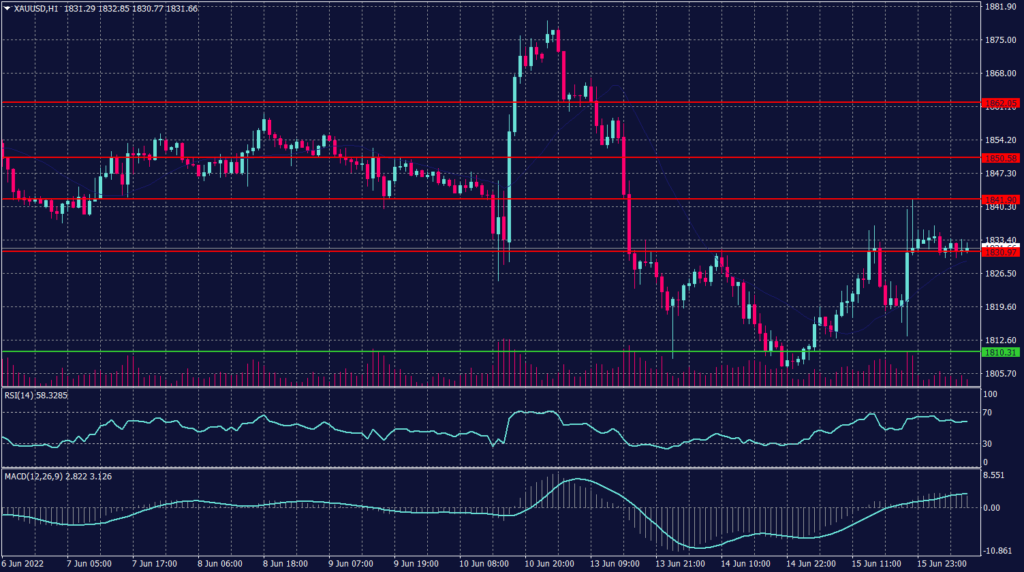Click the 1881.90 value on the price scale

coord(1000,7)
